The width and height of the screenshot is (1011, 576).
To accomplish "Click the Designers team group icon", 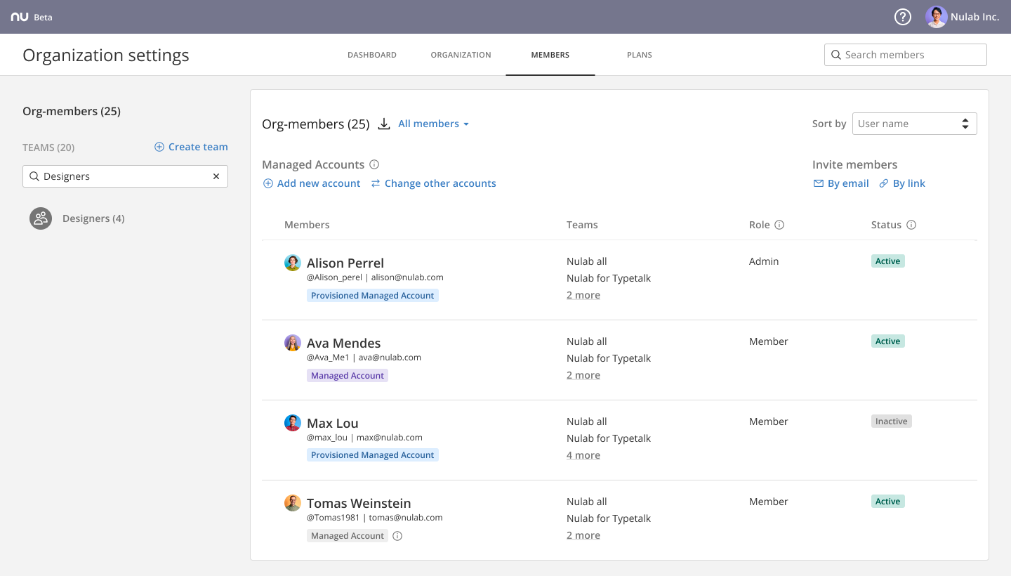I will click(41, 218).
